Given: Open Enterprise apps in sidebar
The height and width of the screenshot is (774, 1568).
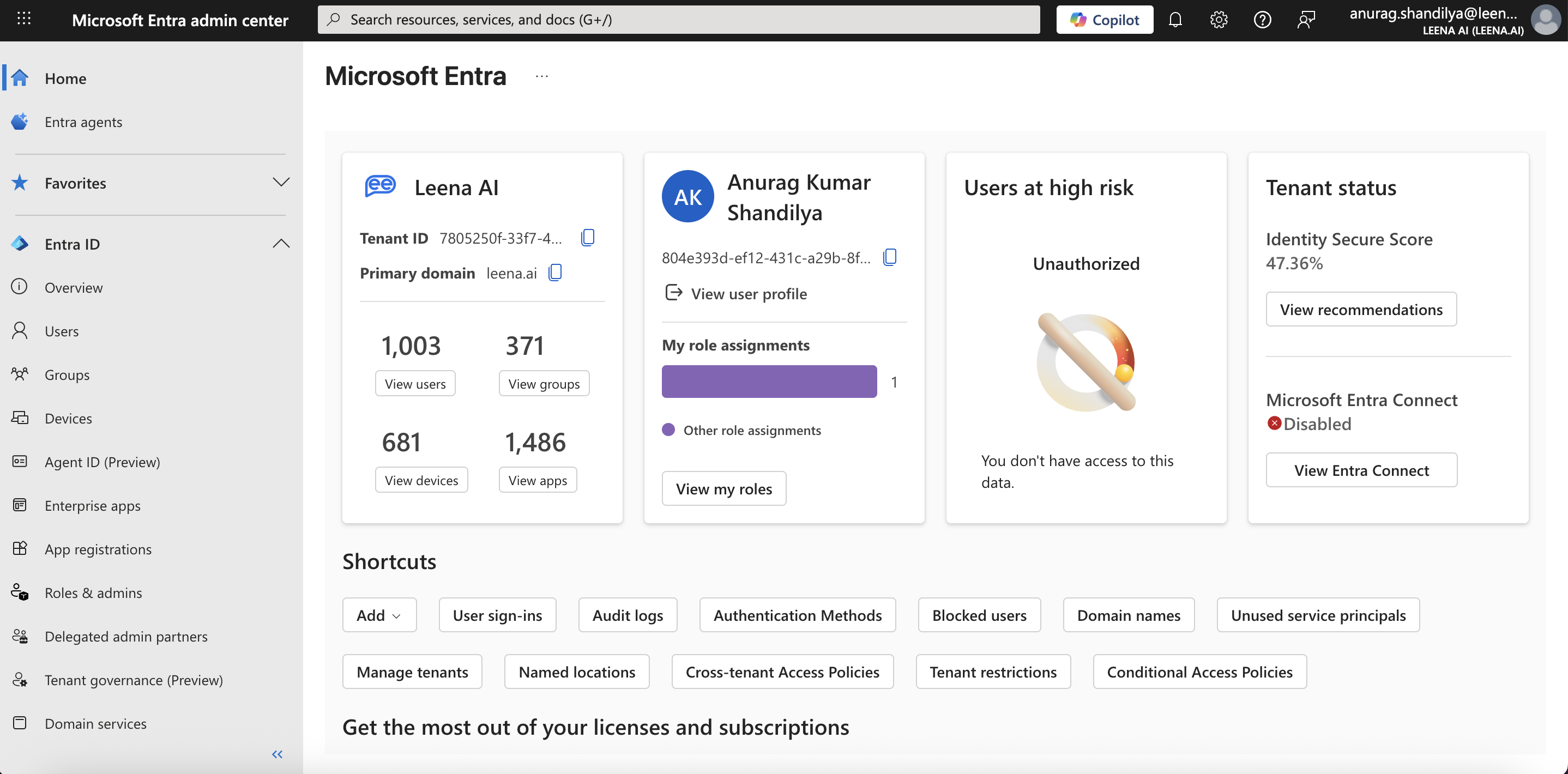Looking at the screenshot, I should pyautogui.click(x=93, y=505).
